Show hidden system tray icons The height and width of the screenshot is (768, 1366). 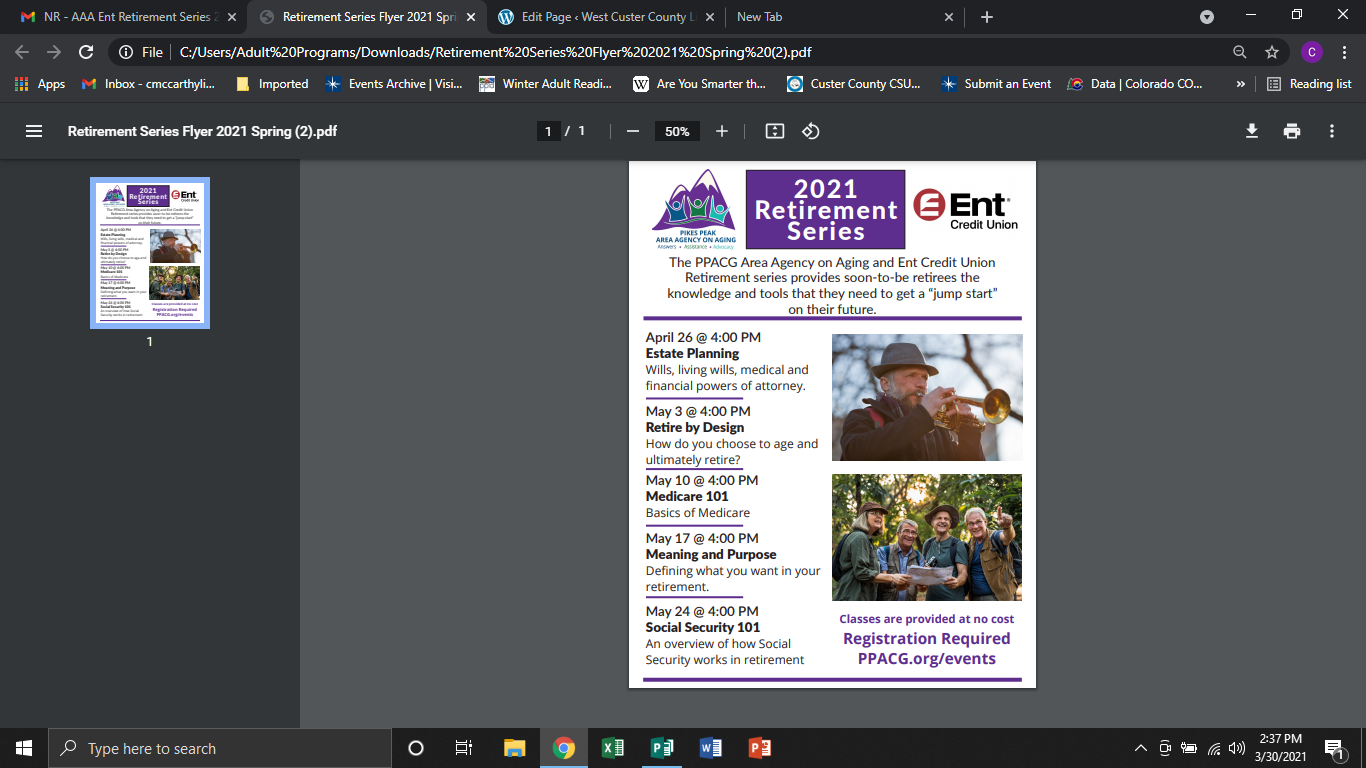coord(1140,748)
